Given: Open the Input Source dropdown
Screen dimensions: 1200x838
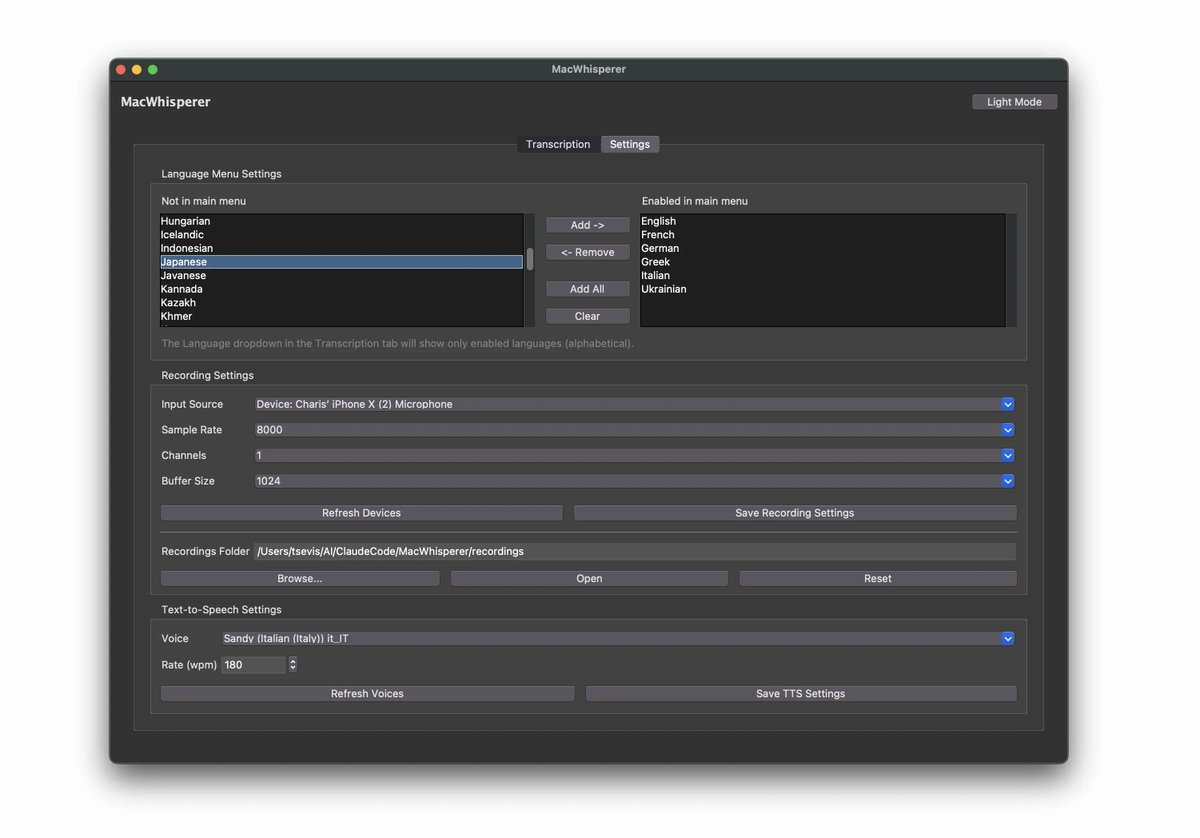Looking at the screenshot, I should coord(635,404).
